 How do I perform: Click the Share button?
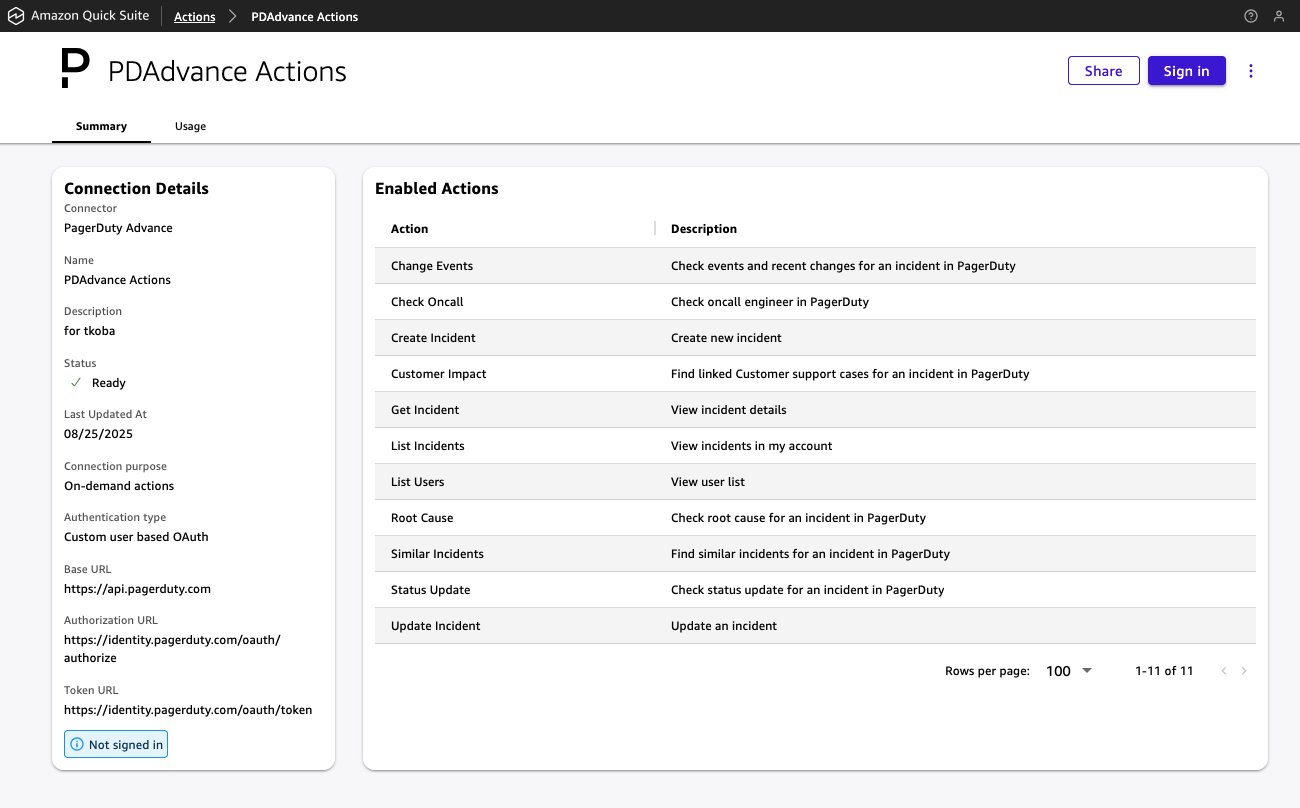click(1103, 71)
